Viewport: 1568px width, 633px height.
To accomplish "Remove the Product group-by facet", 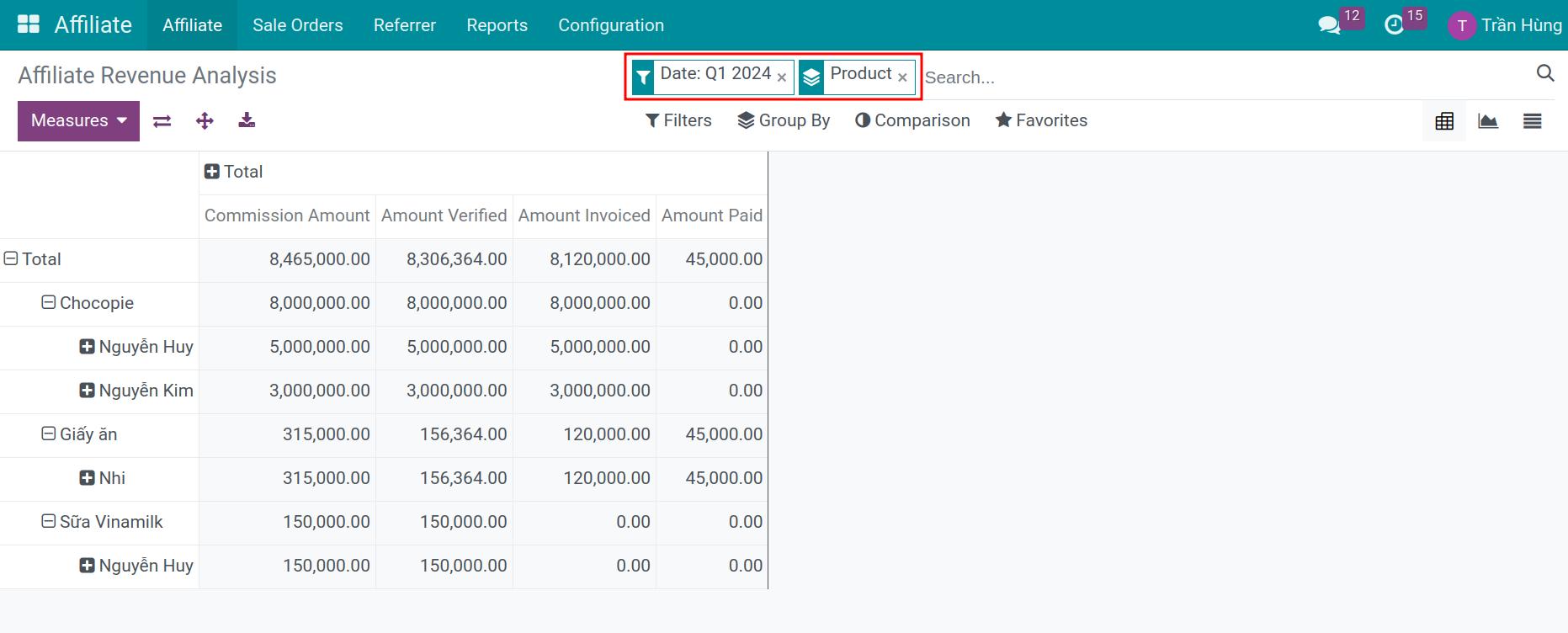I will pyautogui.click(x=902, y=77).
